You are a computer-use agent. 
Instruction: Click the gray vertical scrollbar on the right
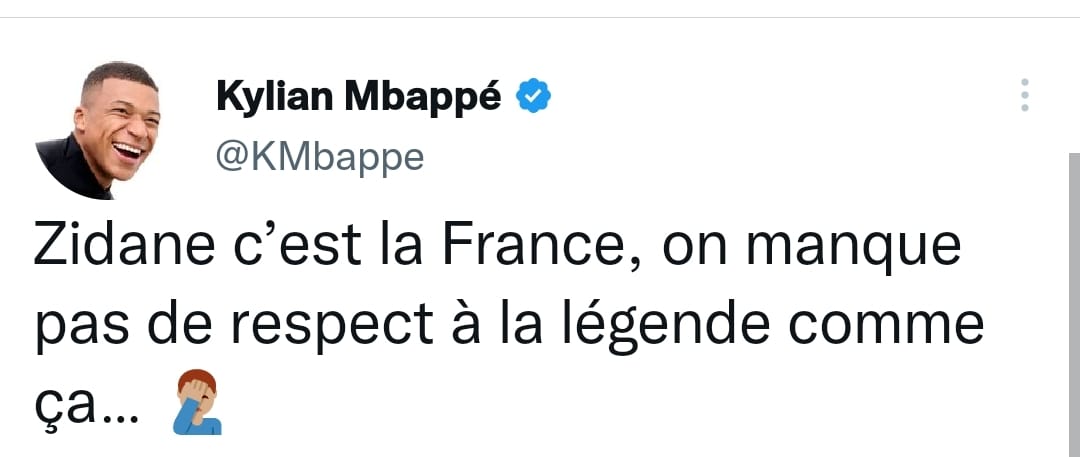1073,300
